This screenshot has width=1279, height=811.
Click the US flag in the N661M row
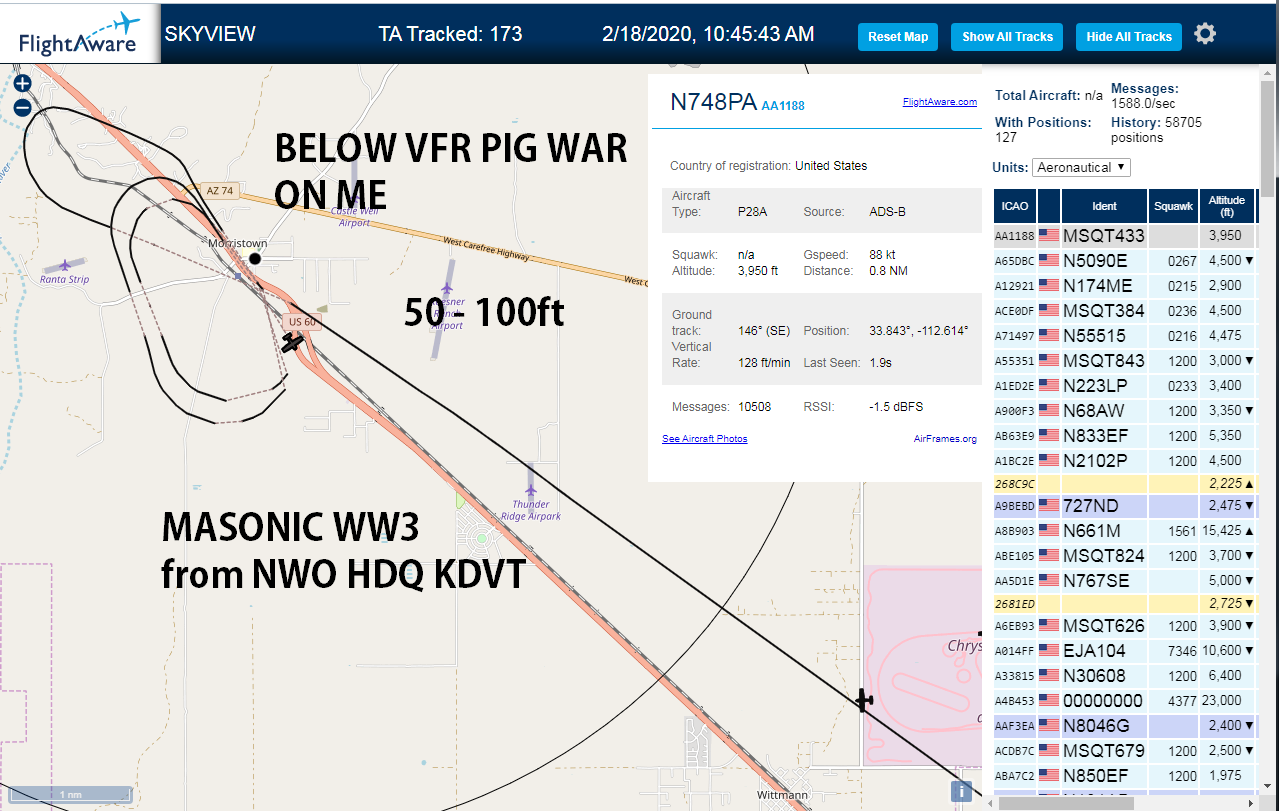coord(1049,531)
